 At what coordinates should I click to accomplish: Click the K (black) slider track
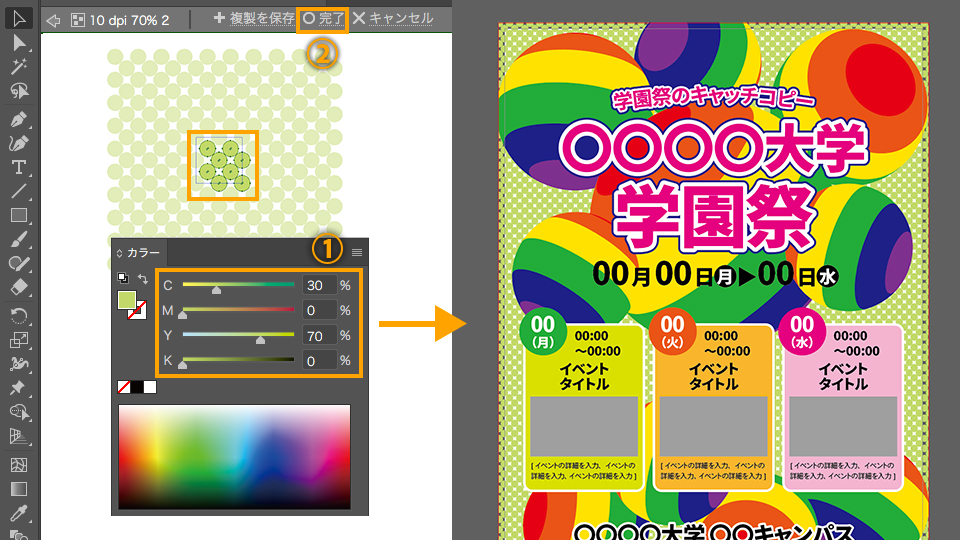tap(238, 359)
